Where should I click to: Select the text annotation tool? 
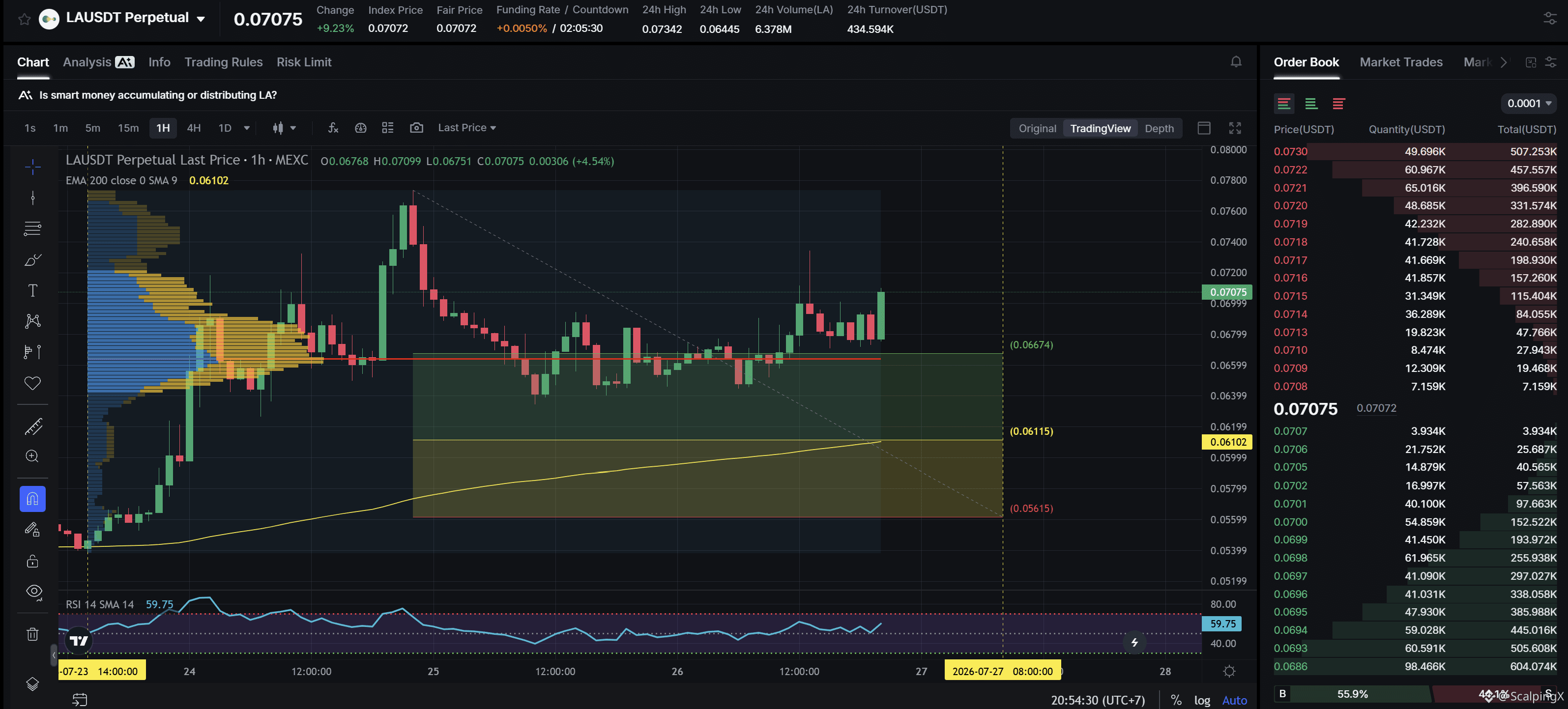(33, 290)
